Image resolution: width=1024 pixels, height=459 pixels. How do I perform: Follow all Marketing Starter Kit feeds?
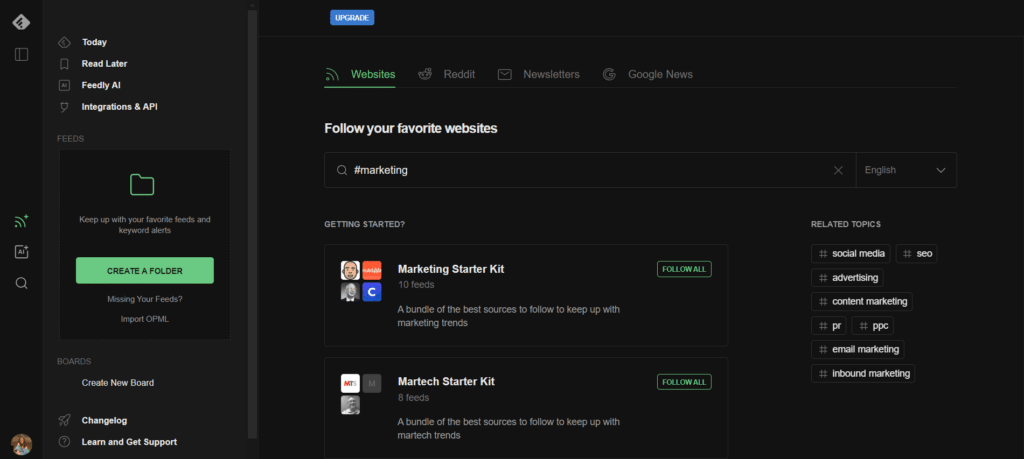click(x=684, y=269)
